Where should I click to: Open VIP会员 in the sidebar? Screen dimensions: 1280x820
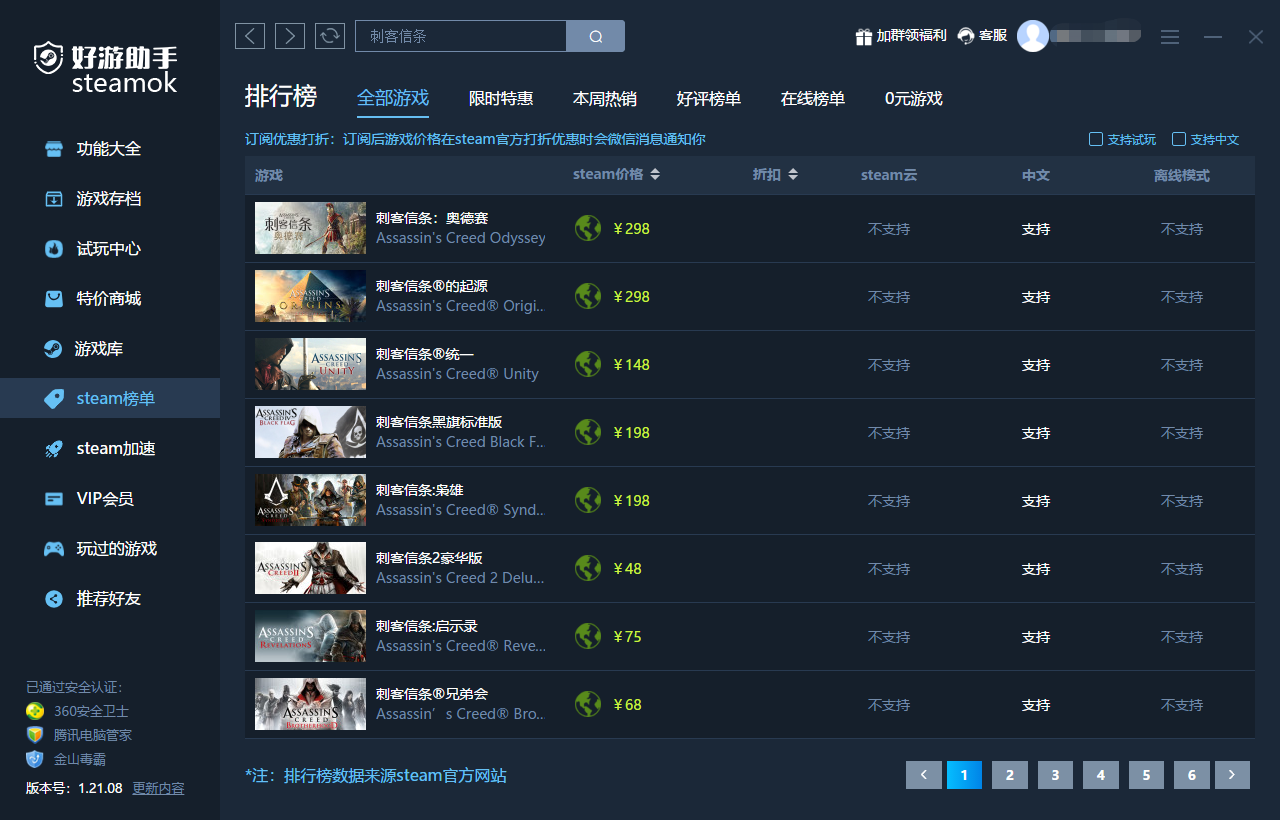coord(110,499)
